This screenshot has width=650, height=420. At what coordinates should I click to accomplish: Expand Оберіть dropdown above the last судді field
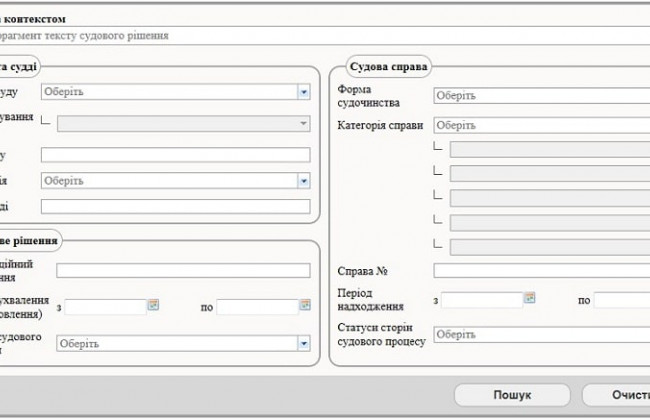coord(303,181)
